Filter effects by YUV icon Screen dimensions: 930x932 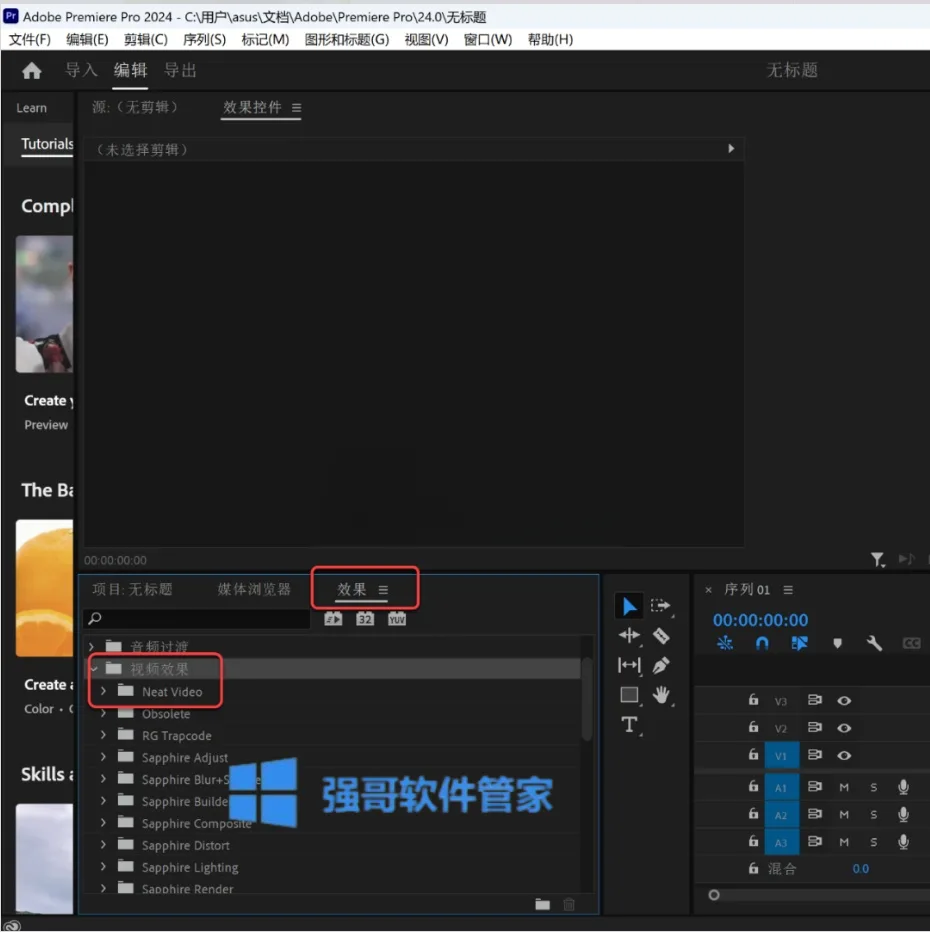397,619
